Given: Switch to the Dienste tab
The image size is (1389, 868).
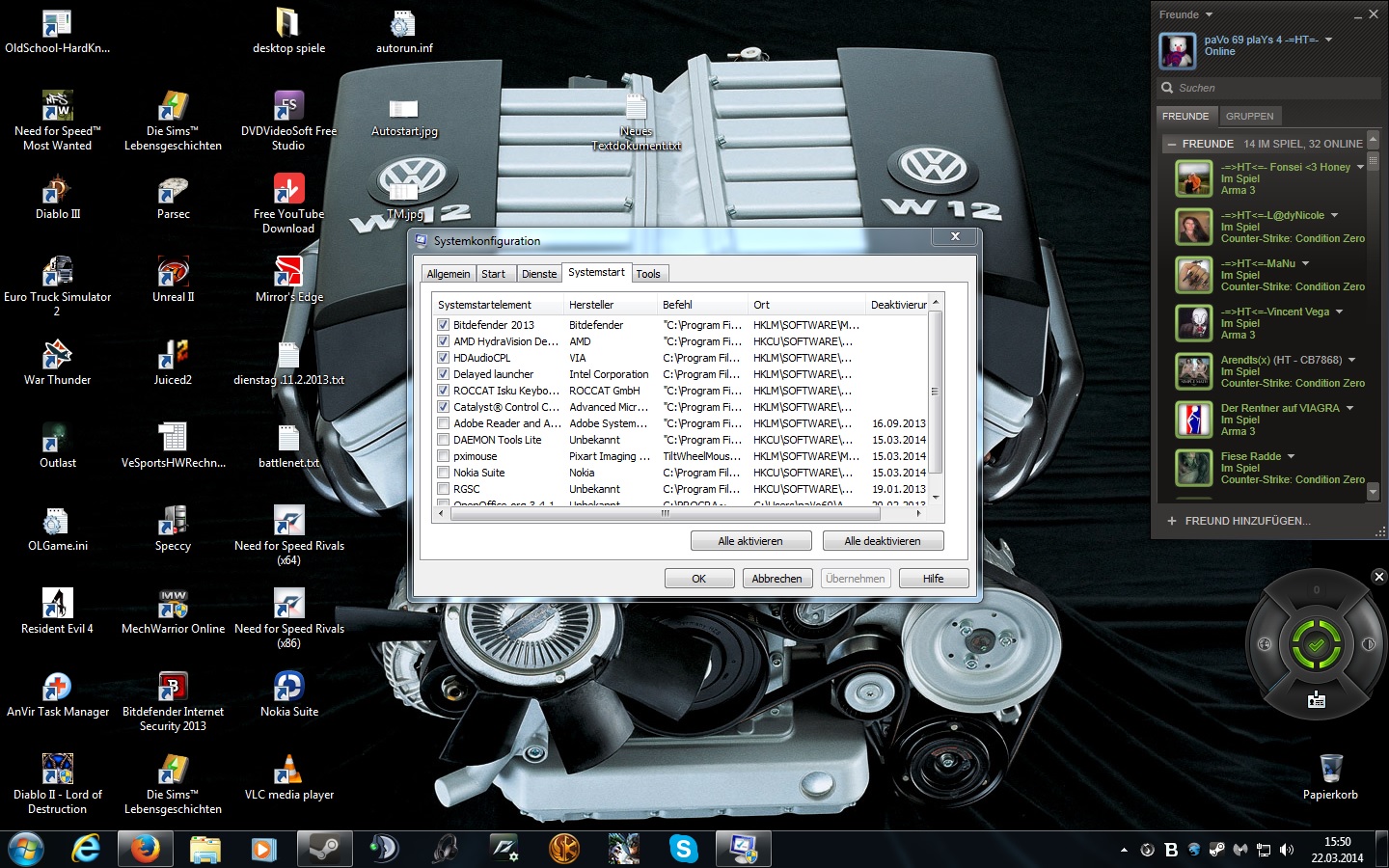Looking at the screenshot, I should [539, 274].
